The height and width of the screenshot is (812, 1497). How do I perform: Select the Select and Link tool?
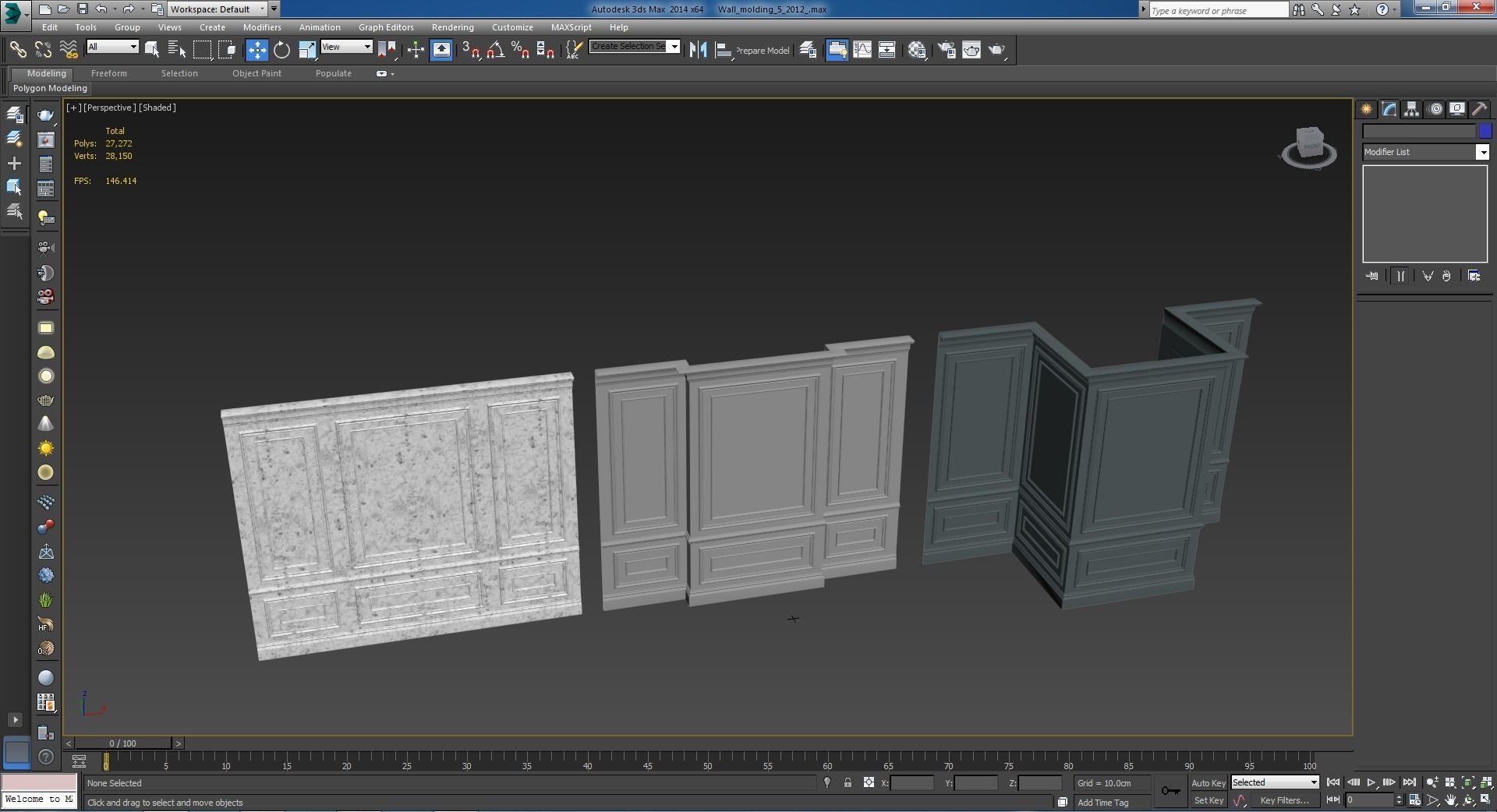(x=17, y=50)
